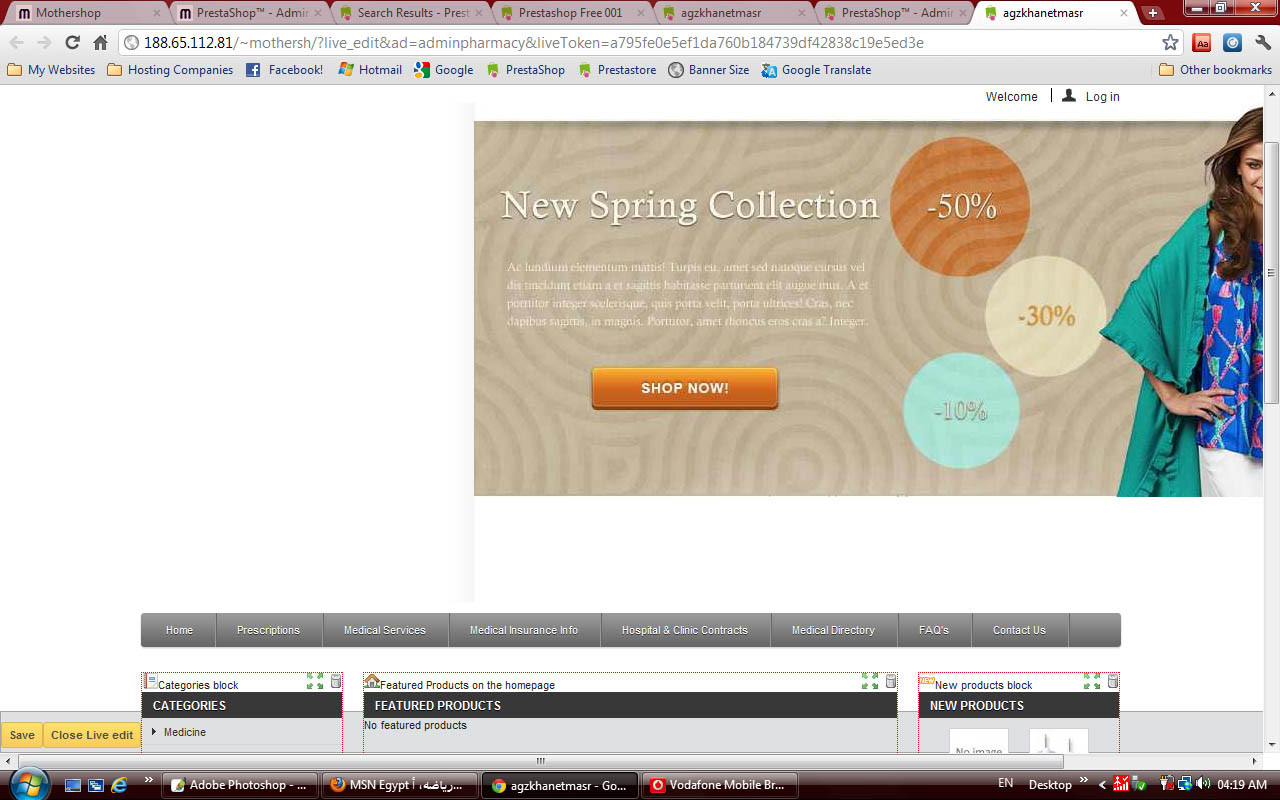This screenshot has width=1280, height=800.
Task: Switch to Search Results tab
Action: pos(409,13)
